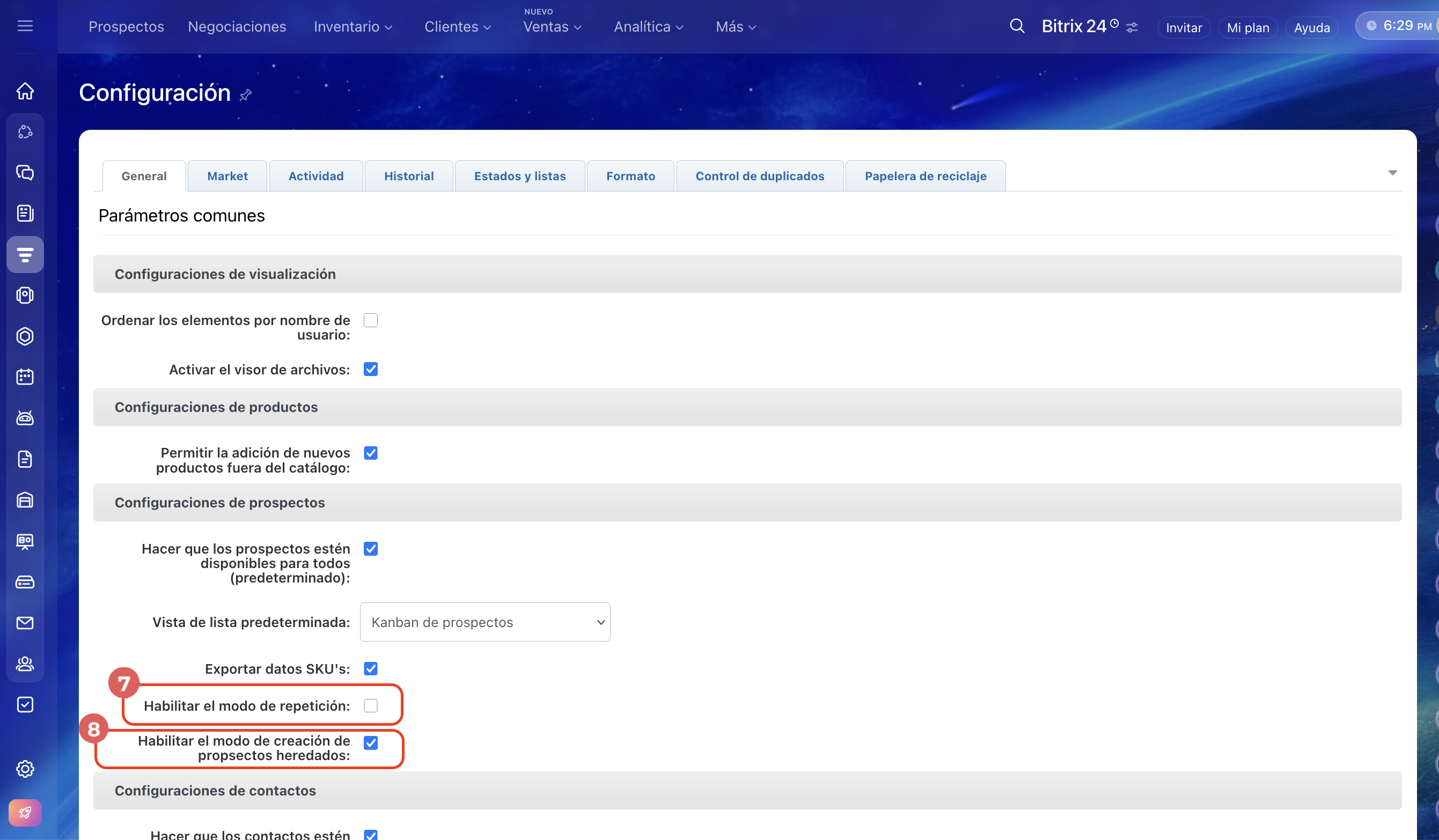Switch to Control de duplicados tab

click(760, 176)
